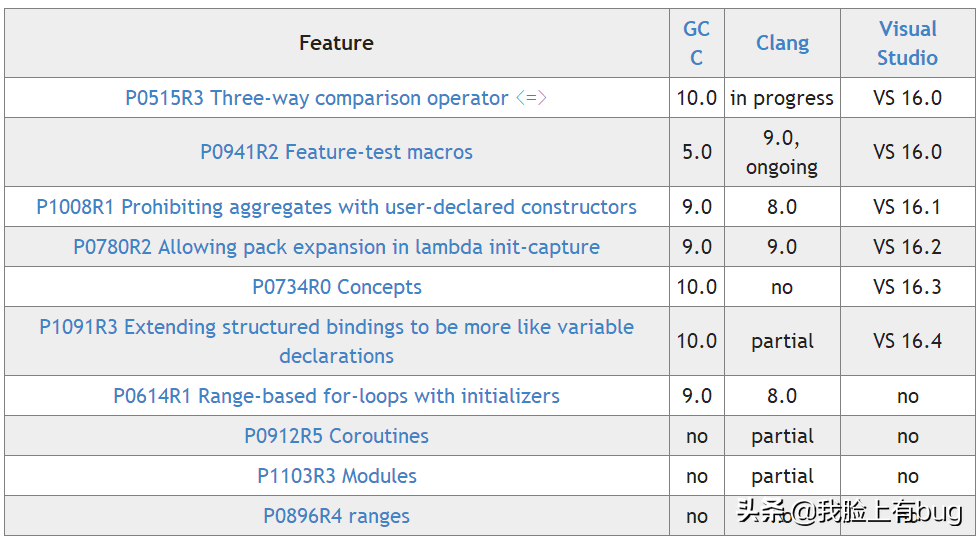Image resolution: width=979 pixels, height=540 pixels.
Task: Select the Visual Studio header link
Action: point(907,43)
